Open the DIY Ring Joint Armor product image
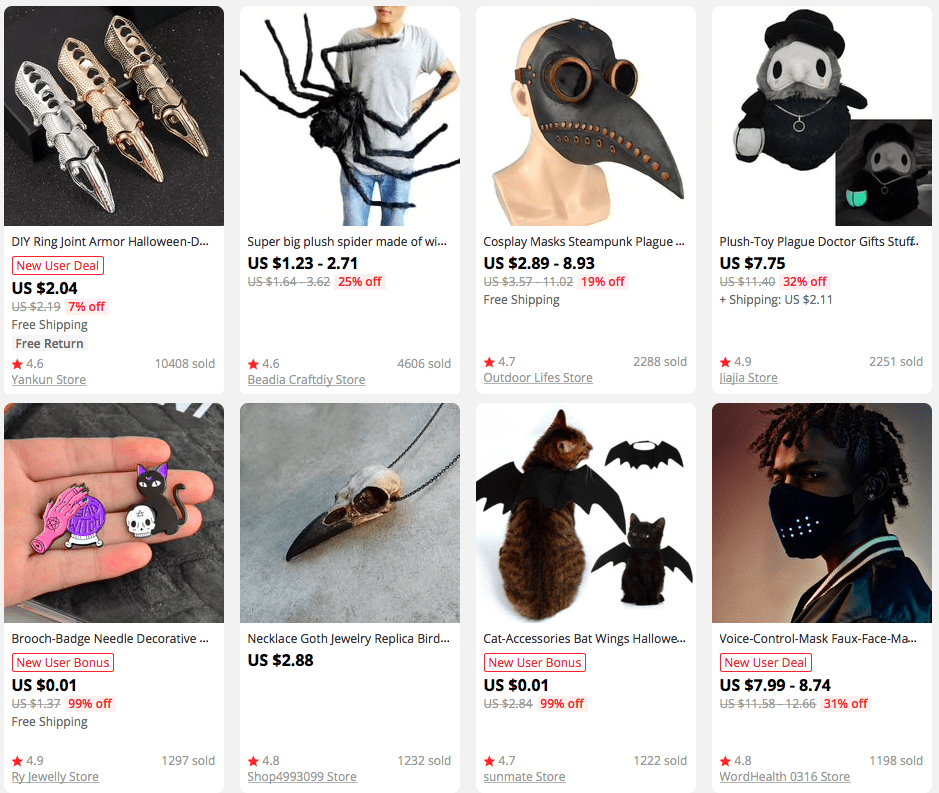 point(114,116)
